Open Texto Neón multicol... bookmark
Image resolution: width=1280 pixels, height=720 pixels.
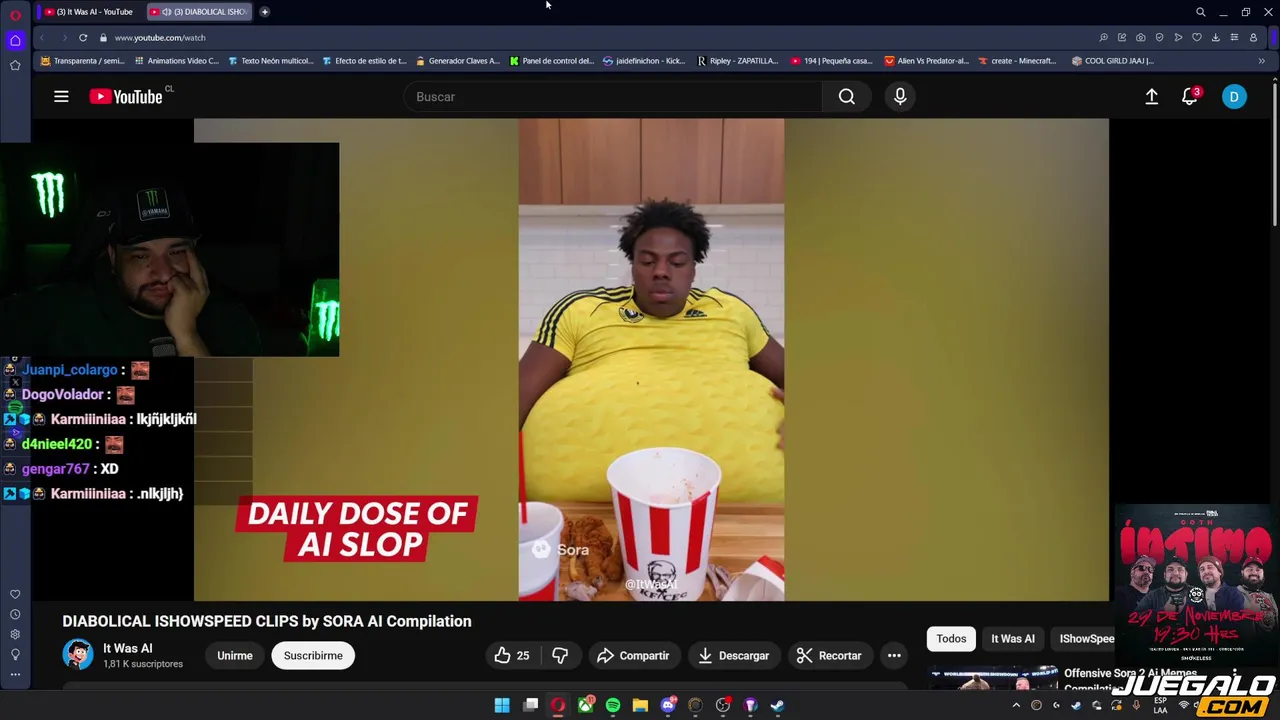pos(270,61)
